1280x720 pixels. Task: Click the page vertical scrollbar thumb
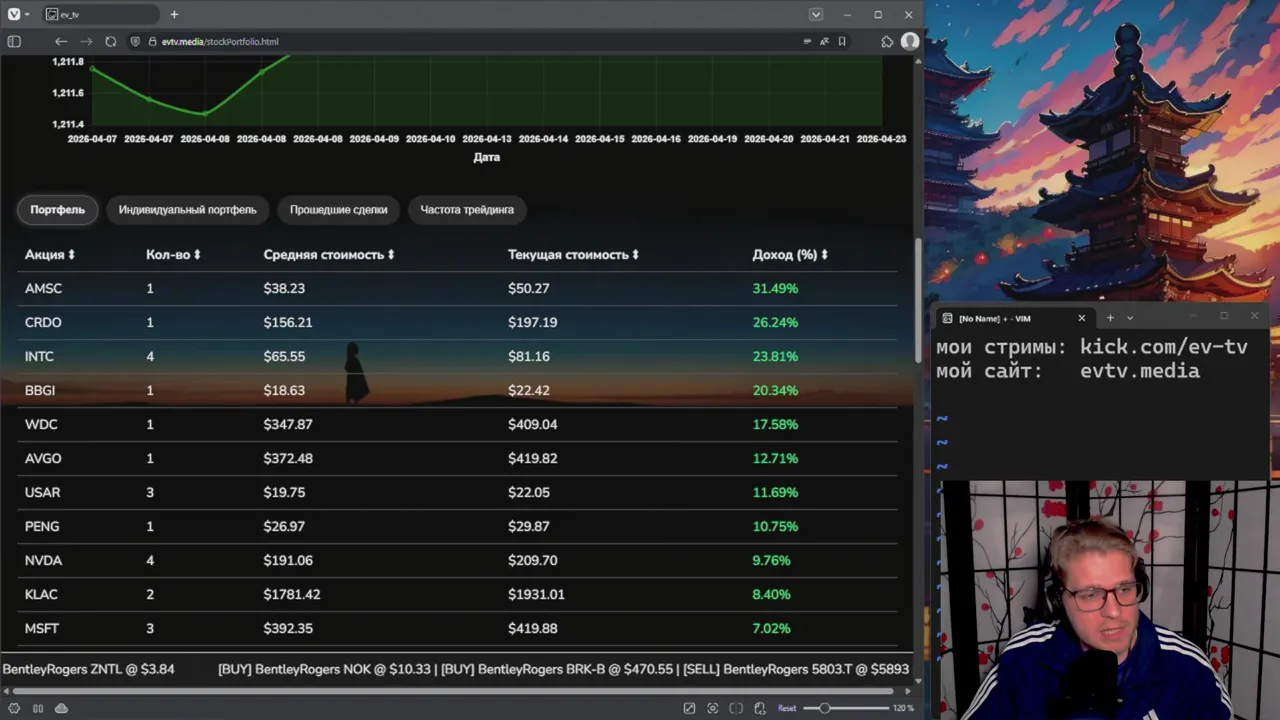point(918,301)
